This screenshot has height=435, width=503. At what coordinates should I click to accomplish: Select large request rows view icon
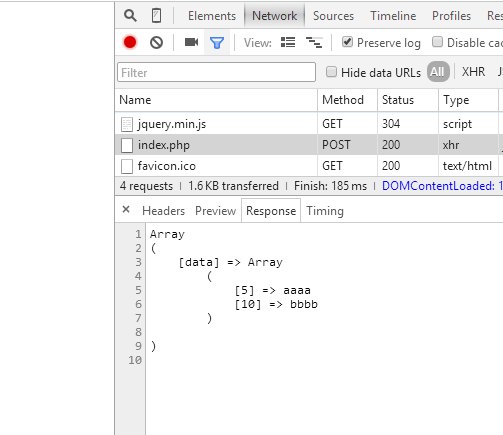(288, 42)
